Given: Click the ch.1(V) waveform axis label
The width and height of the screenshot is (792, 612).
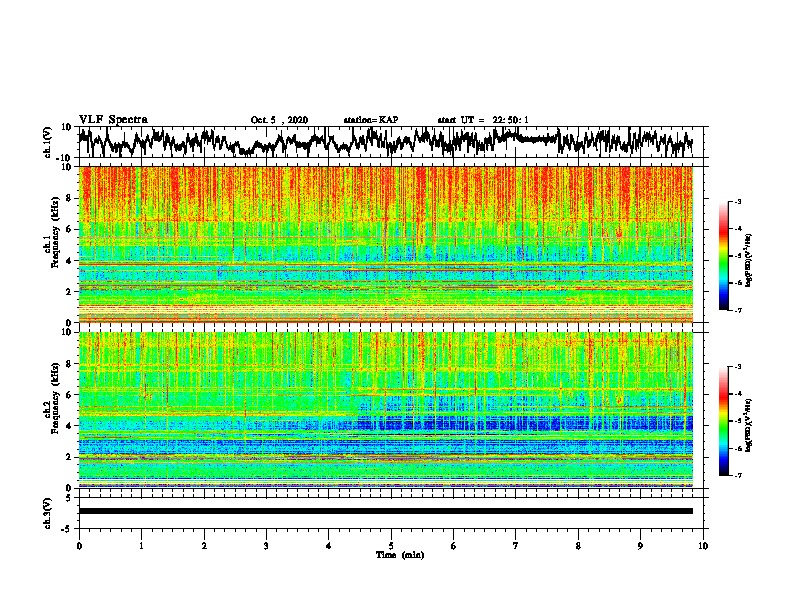Looking at the screenshot, I should pos(47,142).
